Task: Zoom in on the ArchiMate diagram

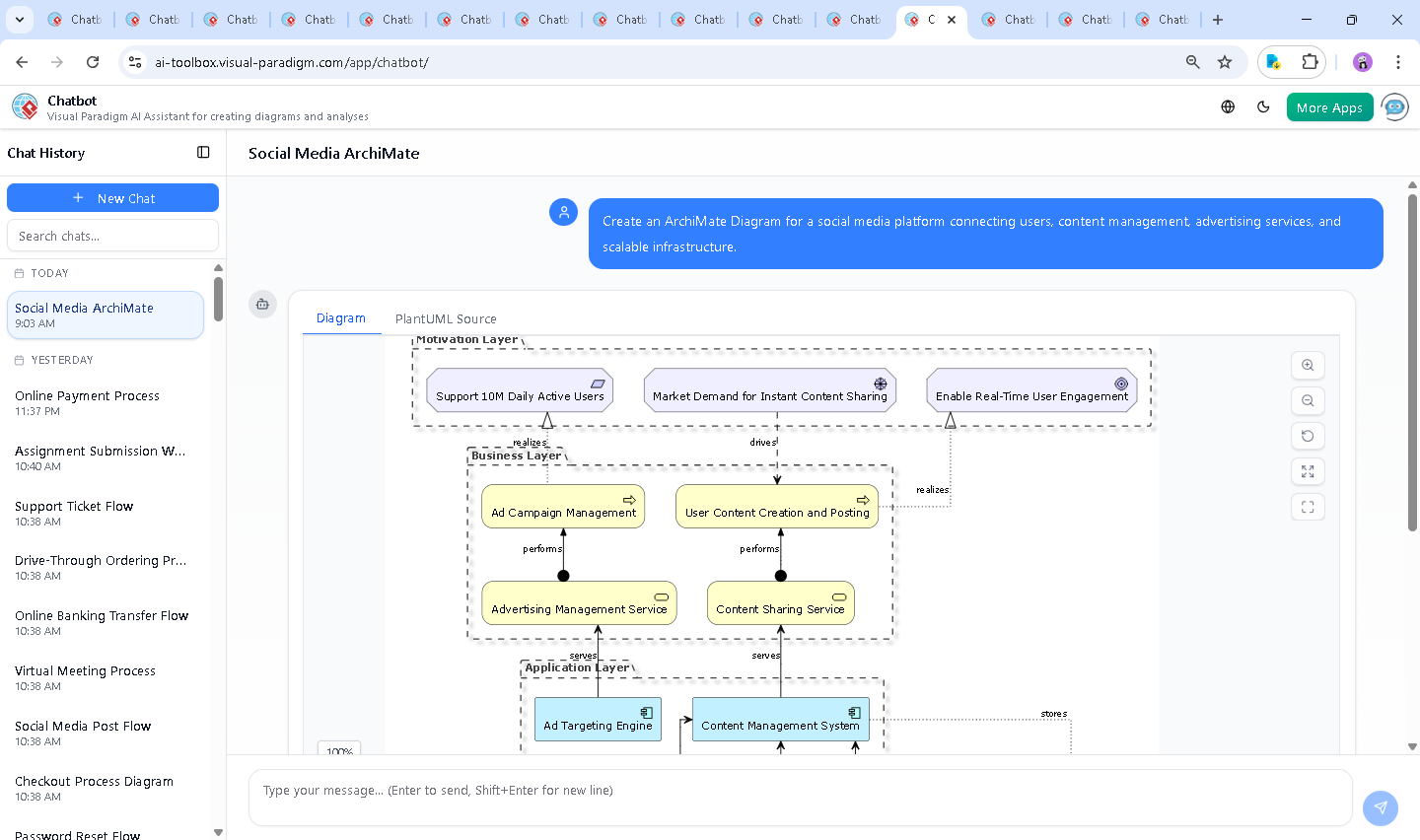Action: 1308,365
